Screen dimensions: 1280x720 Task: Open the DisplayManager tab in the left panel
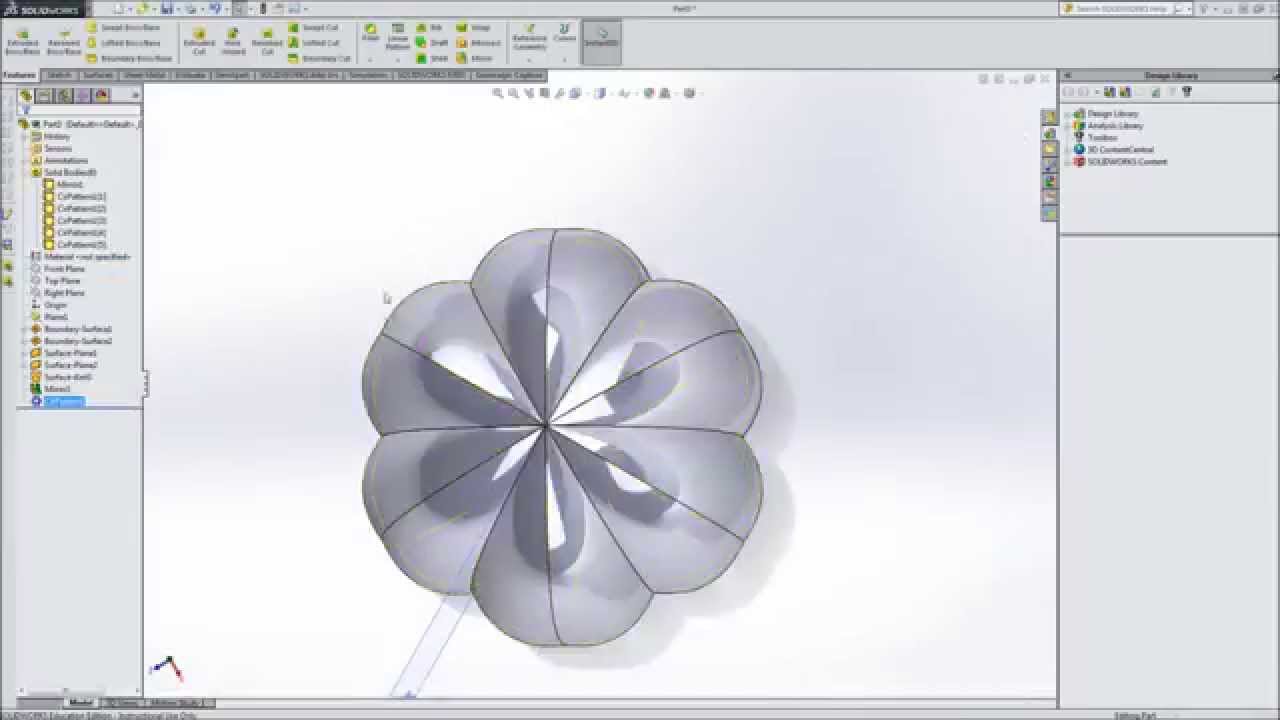click(101, 96)
